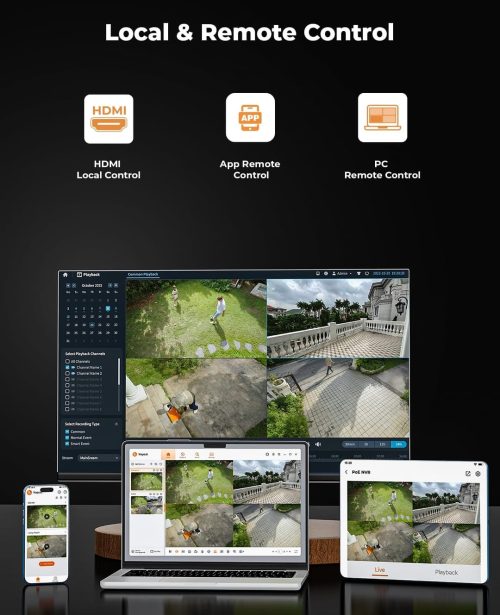Viewport: 500px width, 615px height.
Task: Switch to the Playback tab on the tablet
Action: tap(446, 572)
